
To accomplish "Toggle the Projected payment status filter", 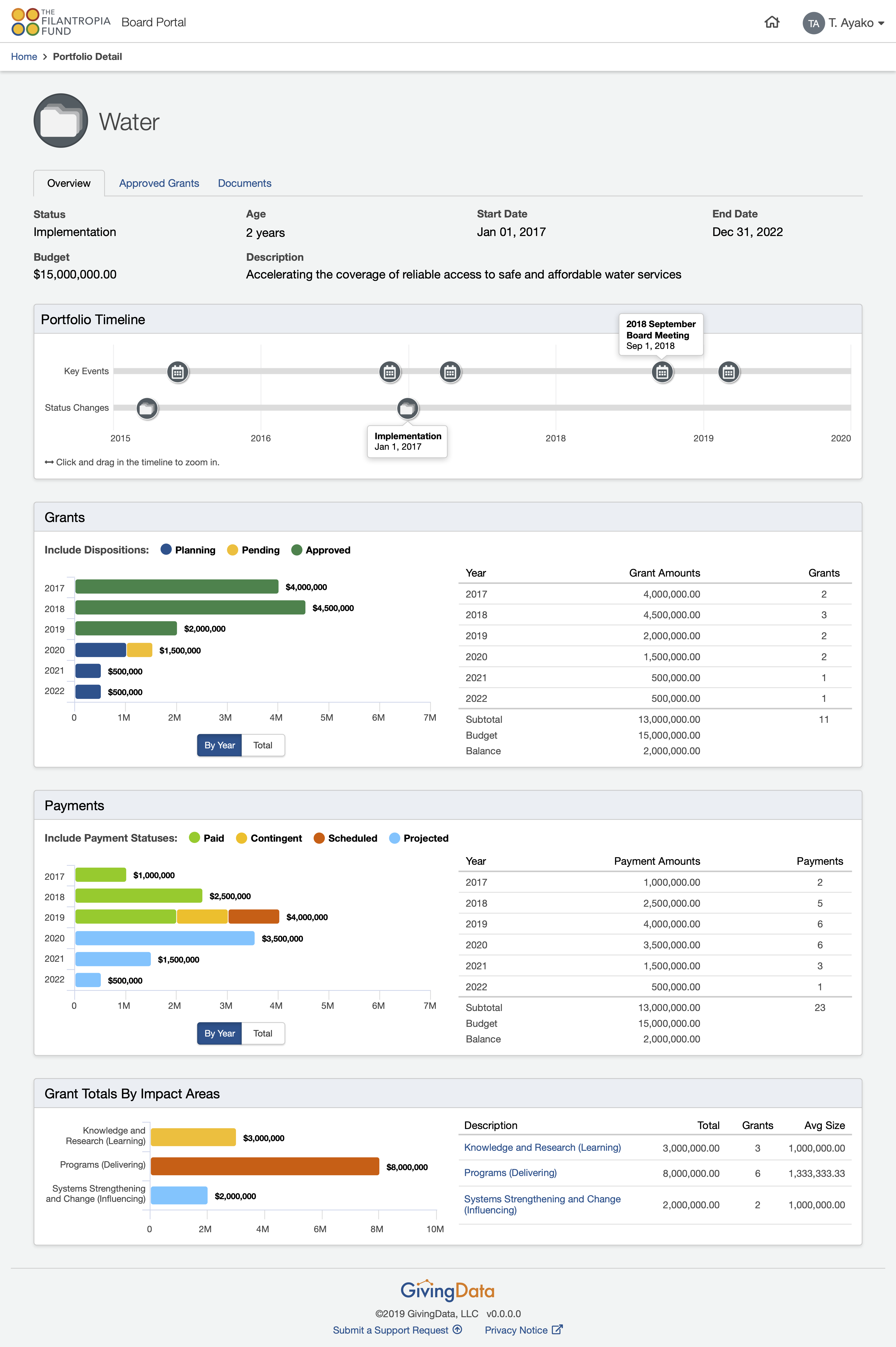I will 418,838.
